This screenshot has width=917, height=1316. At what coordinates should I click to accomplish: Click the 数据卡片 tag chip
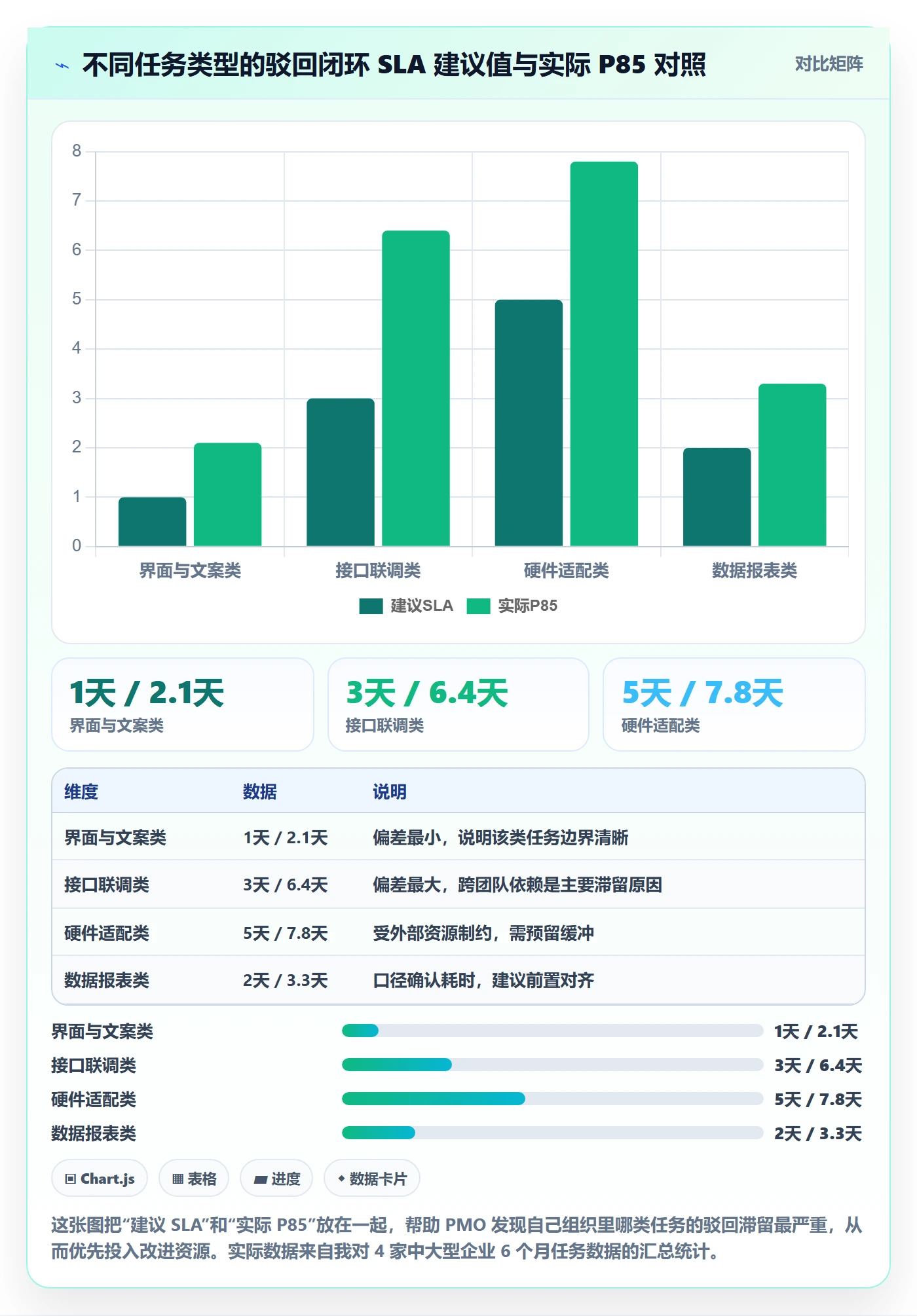(x=372, y=1179)
